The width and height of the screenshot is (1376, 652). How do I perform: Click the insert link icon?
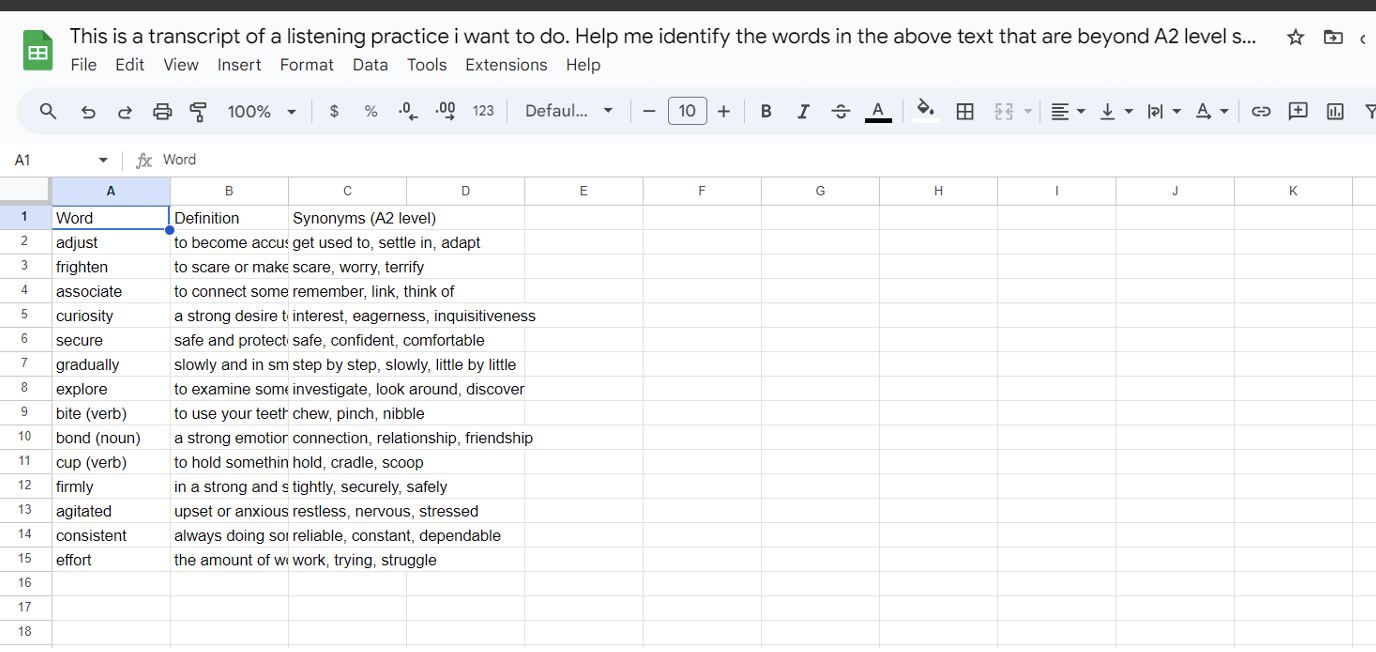(x=1261, y=111)
